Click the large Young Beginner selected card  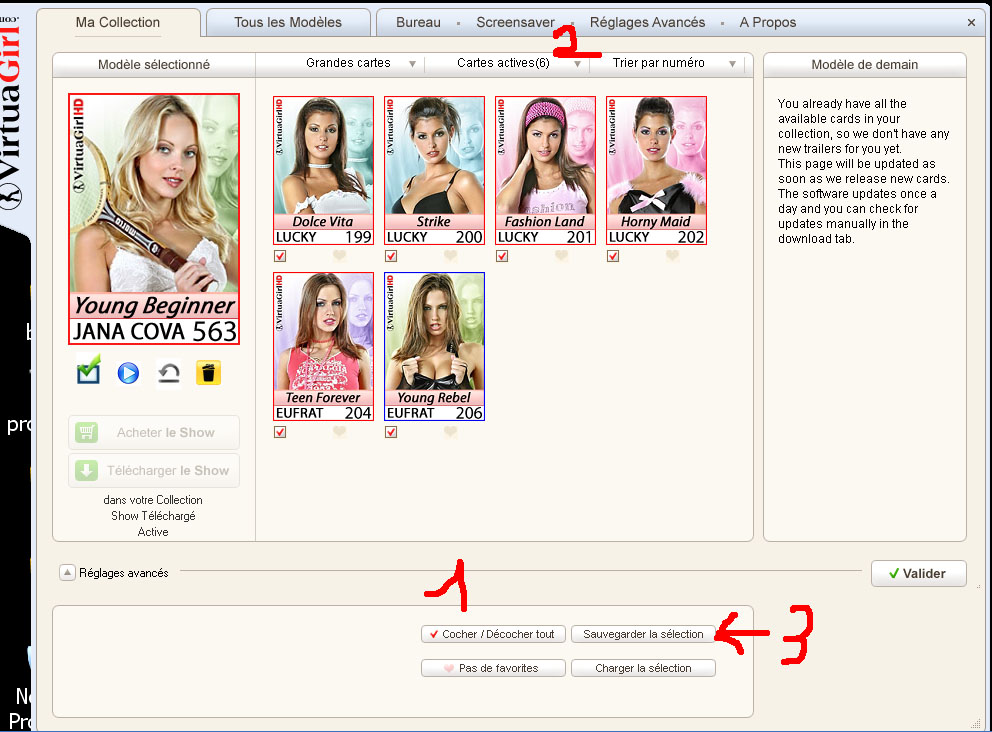(x=154, y=219)
